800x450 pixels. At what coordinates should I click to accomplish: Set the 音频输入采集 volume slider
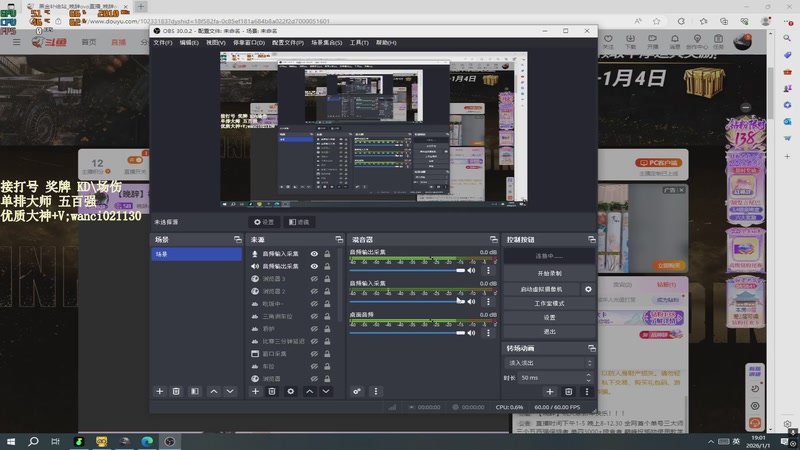click(407, 302)
